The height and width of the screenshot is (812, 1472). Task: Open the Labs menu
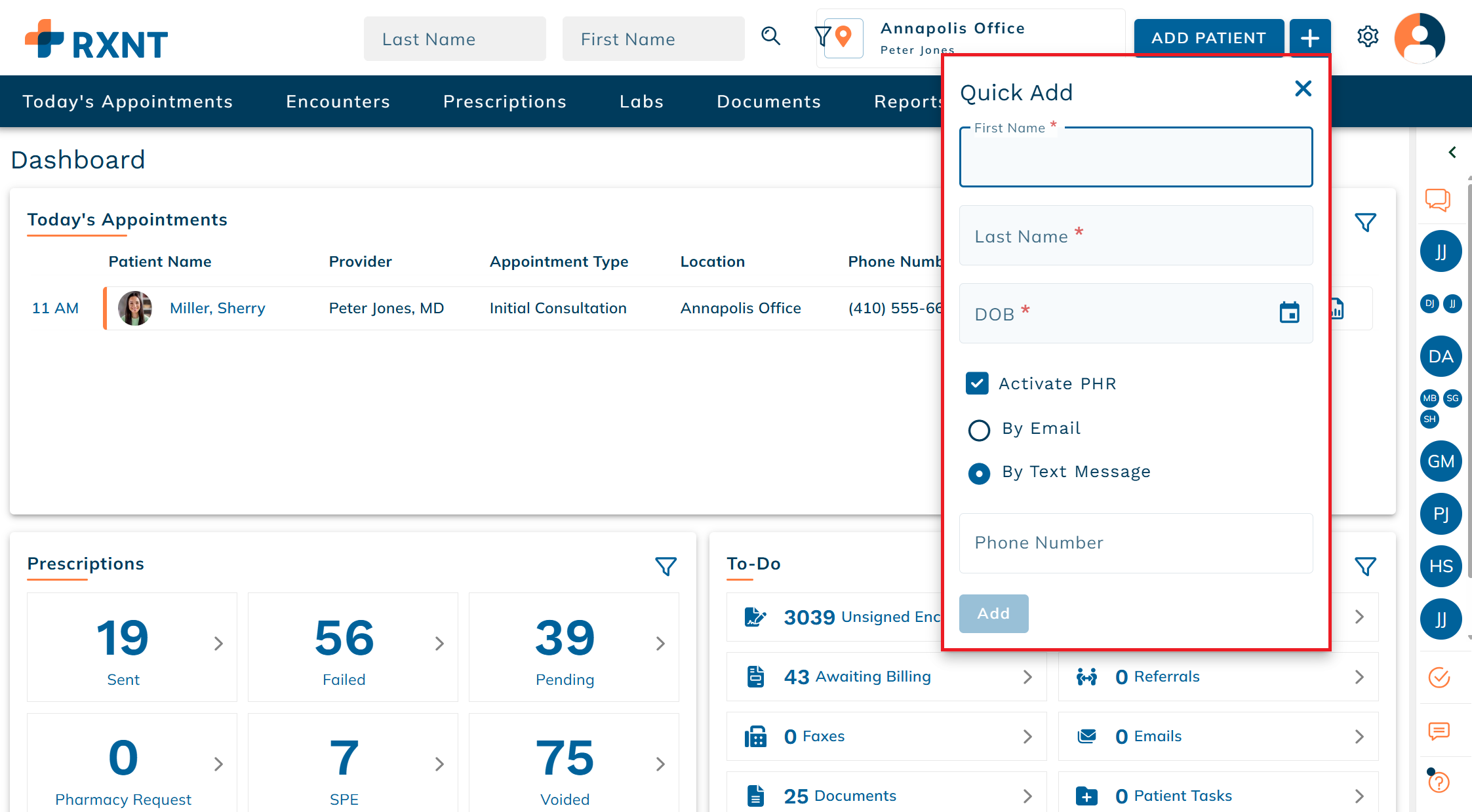coord(641,102)
